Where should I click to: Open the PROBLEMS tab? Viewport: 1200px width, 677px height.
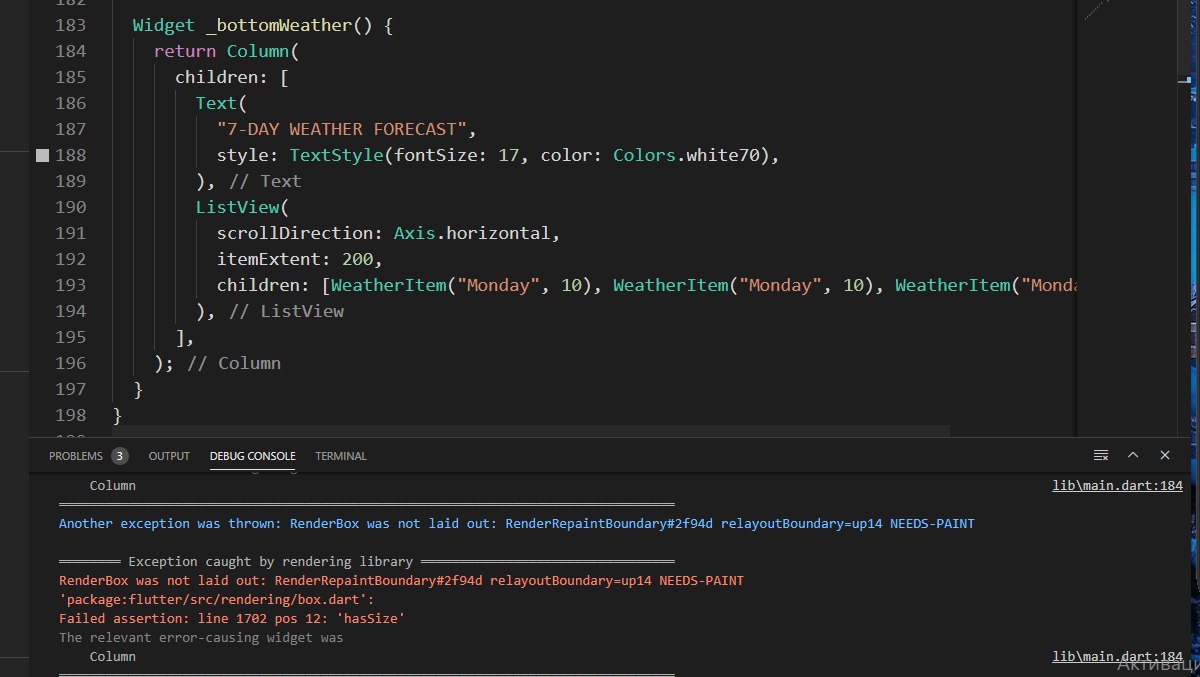click(76, 456)
